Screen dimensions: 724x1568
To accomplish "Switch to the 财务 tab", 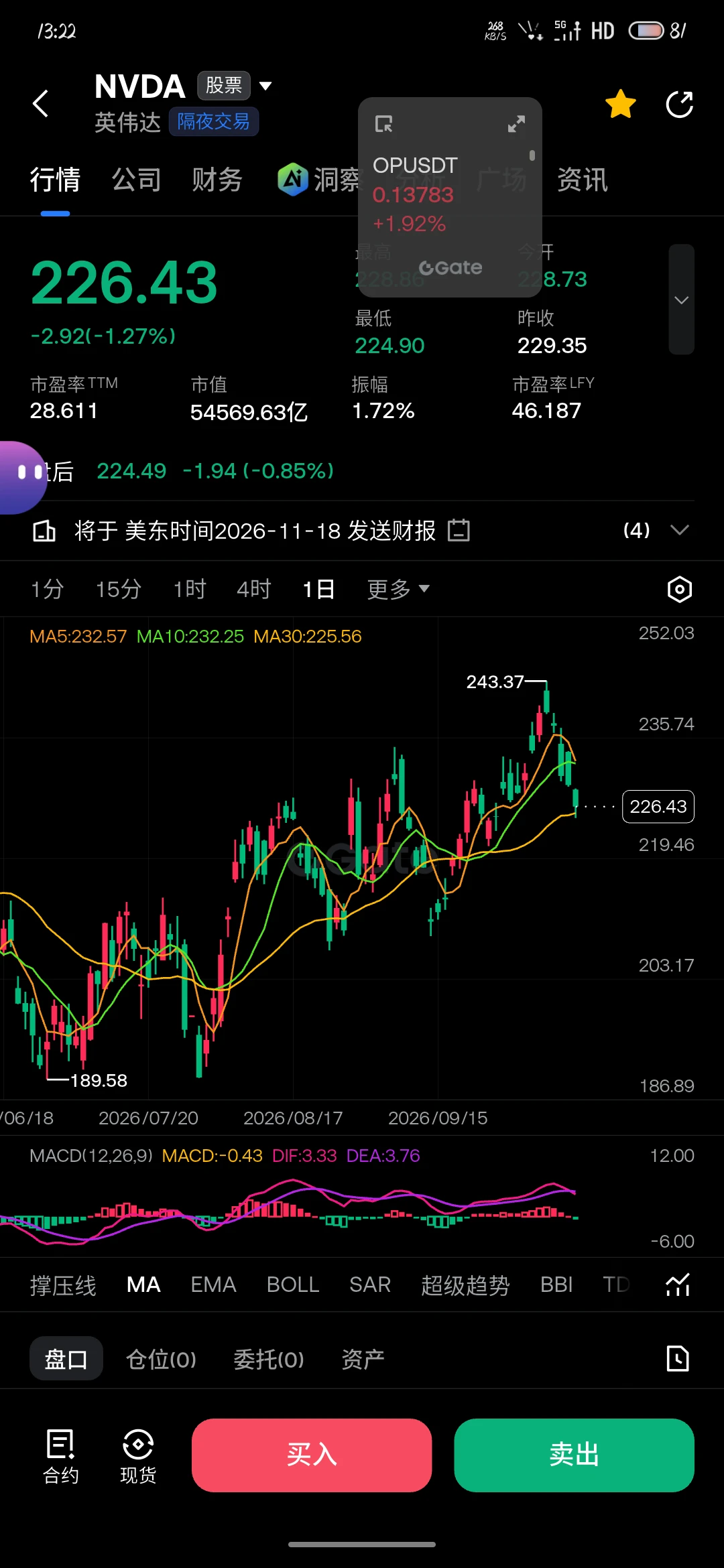I will pos(217,180).
